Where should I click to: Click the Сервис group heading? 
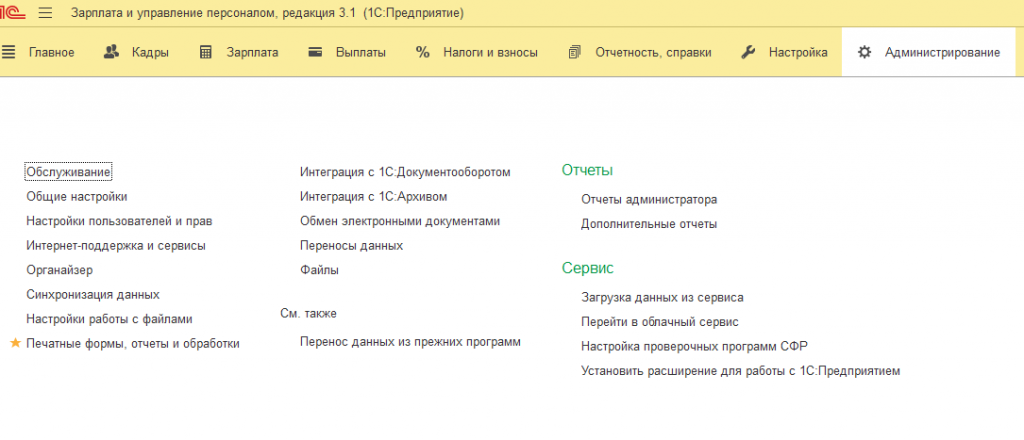(588, 268)
